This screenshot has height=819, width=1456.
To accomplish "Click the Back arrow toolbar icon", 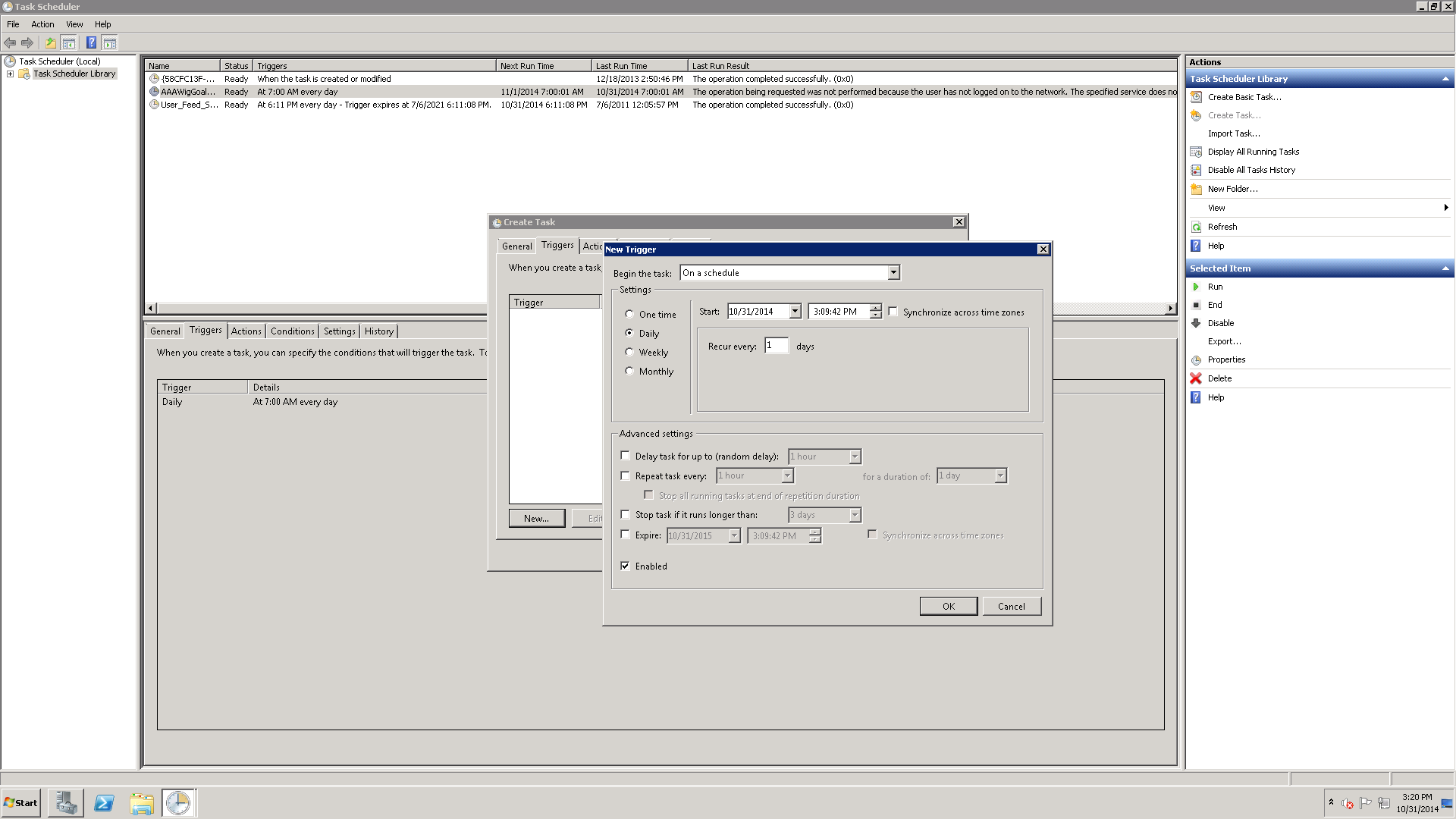I will click(10, 42).
